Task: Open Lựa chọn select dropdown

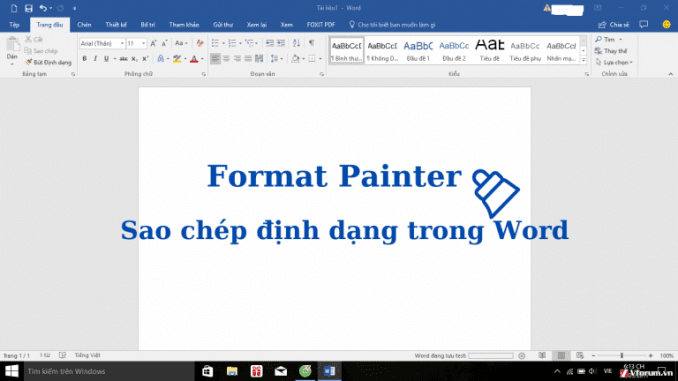Action: pyautogui.click(x=614, y=62)
